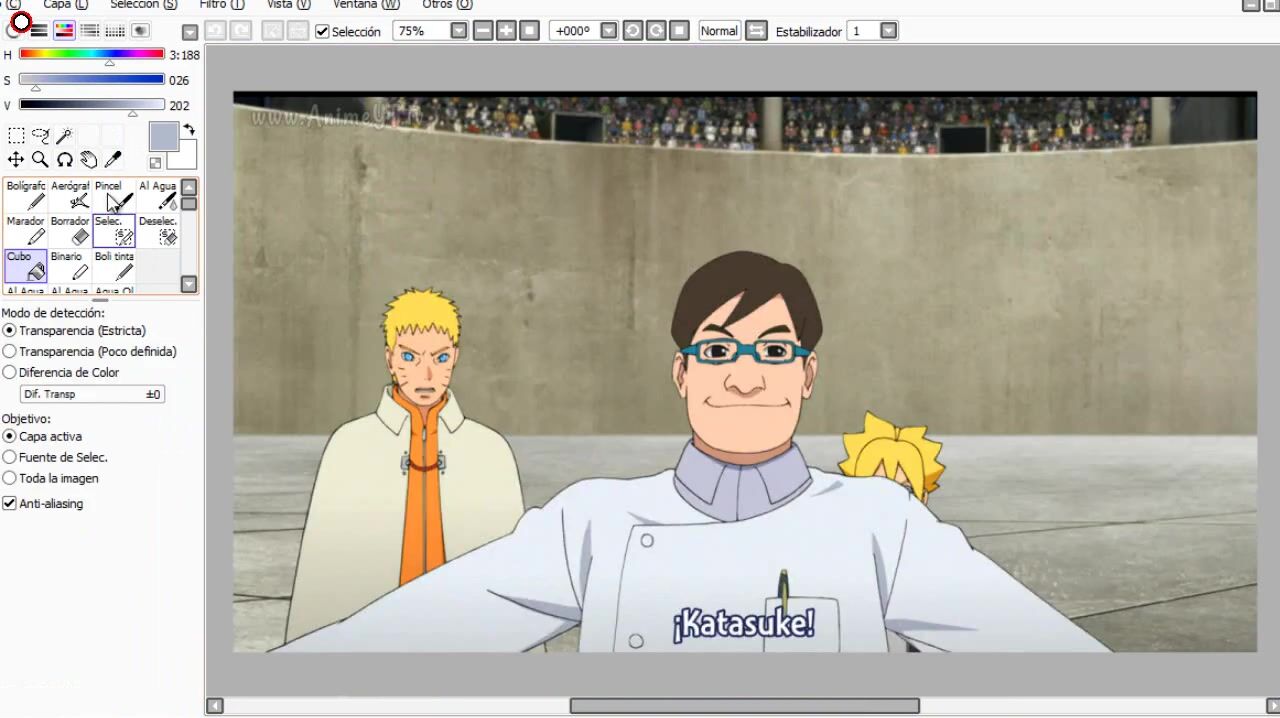Choose the Cubo bucket fill tool
The height and width of the screenshot is (718, 1280).
click(x=26, y=265)
